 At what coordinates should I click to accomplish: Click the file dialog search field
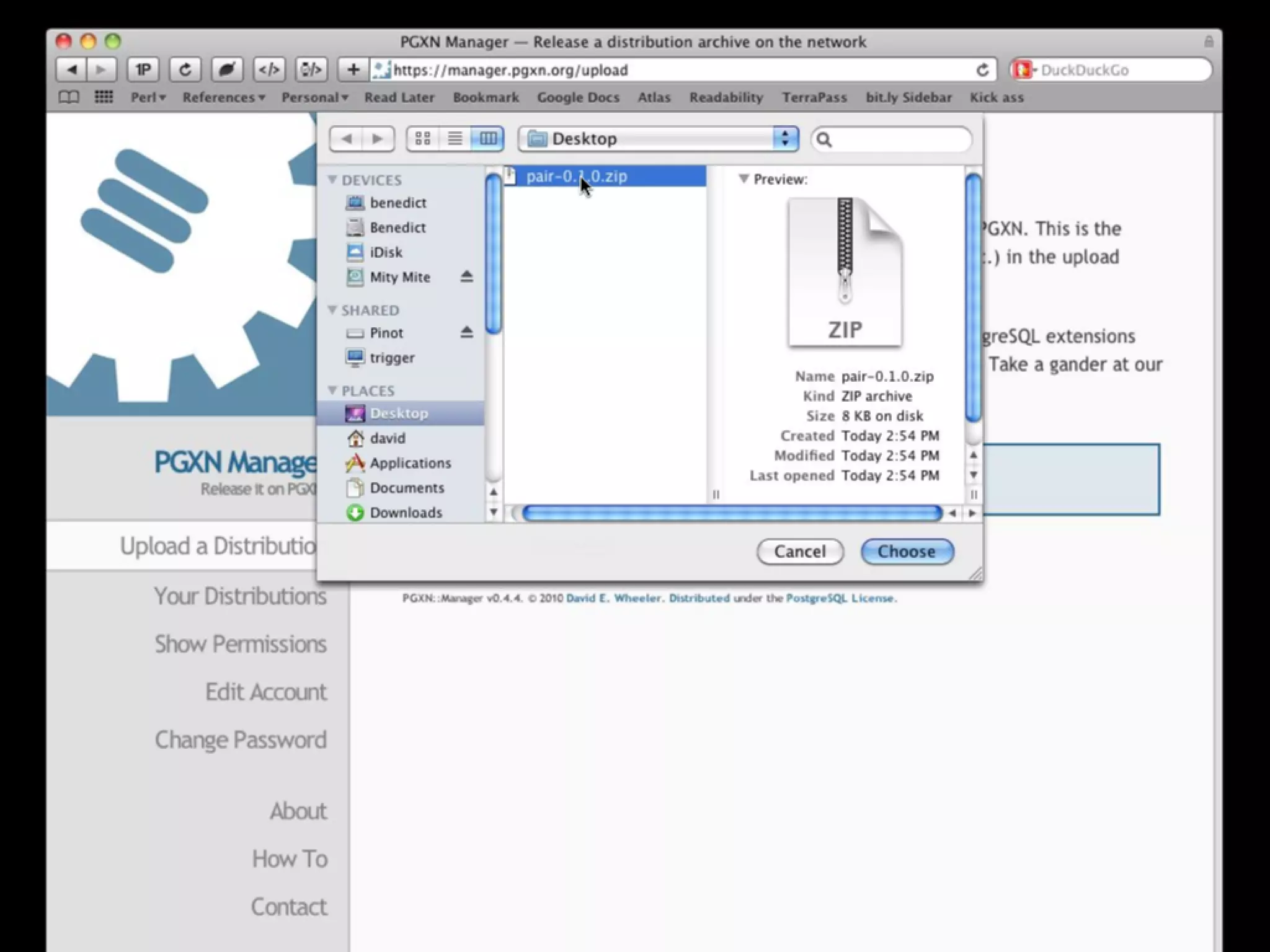point(892,139)
